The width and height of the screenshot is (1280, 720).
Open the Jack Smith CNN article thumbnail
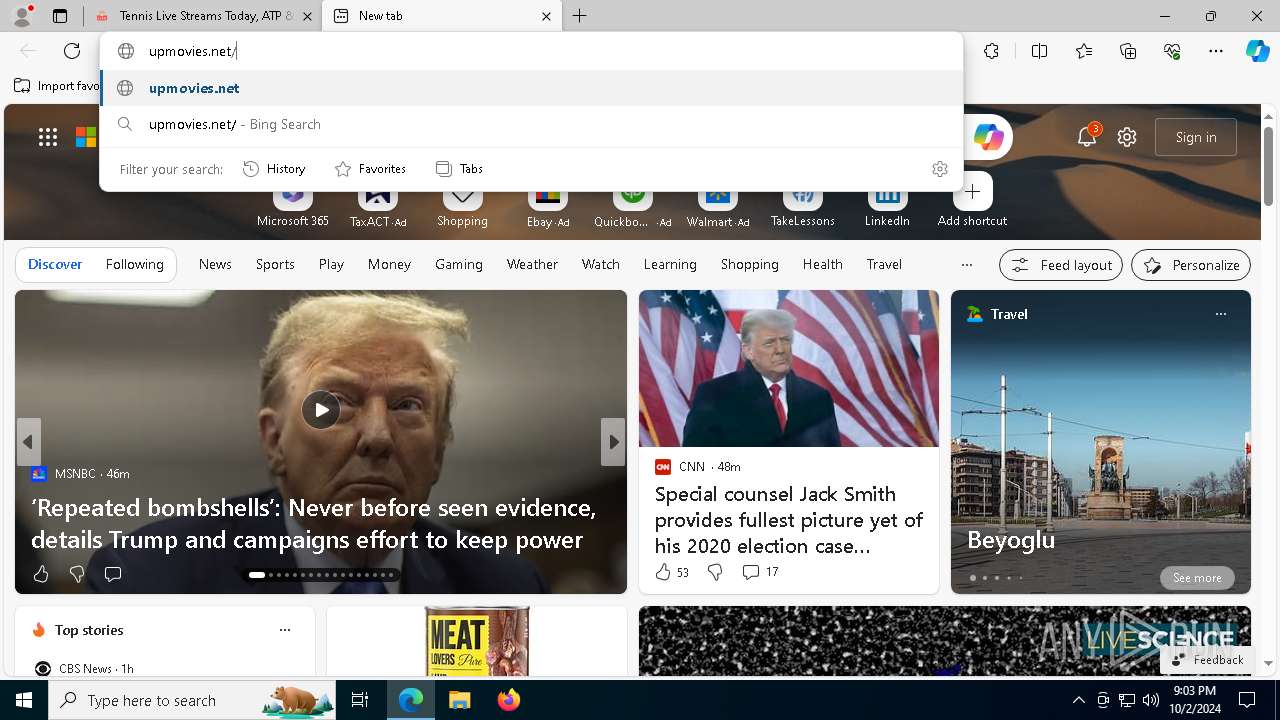coord(789,368)
